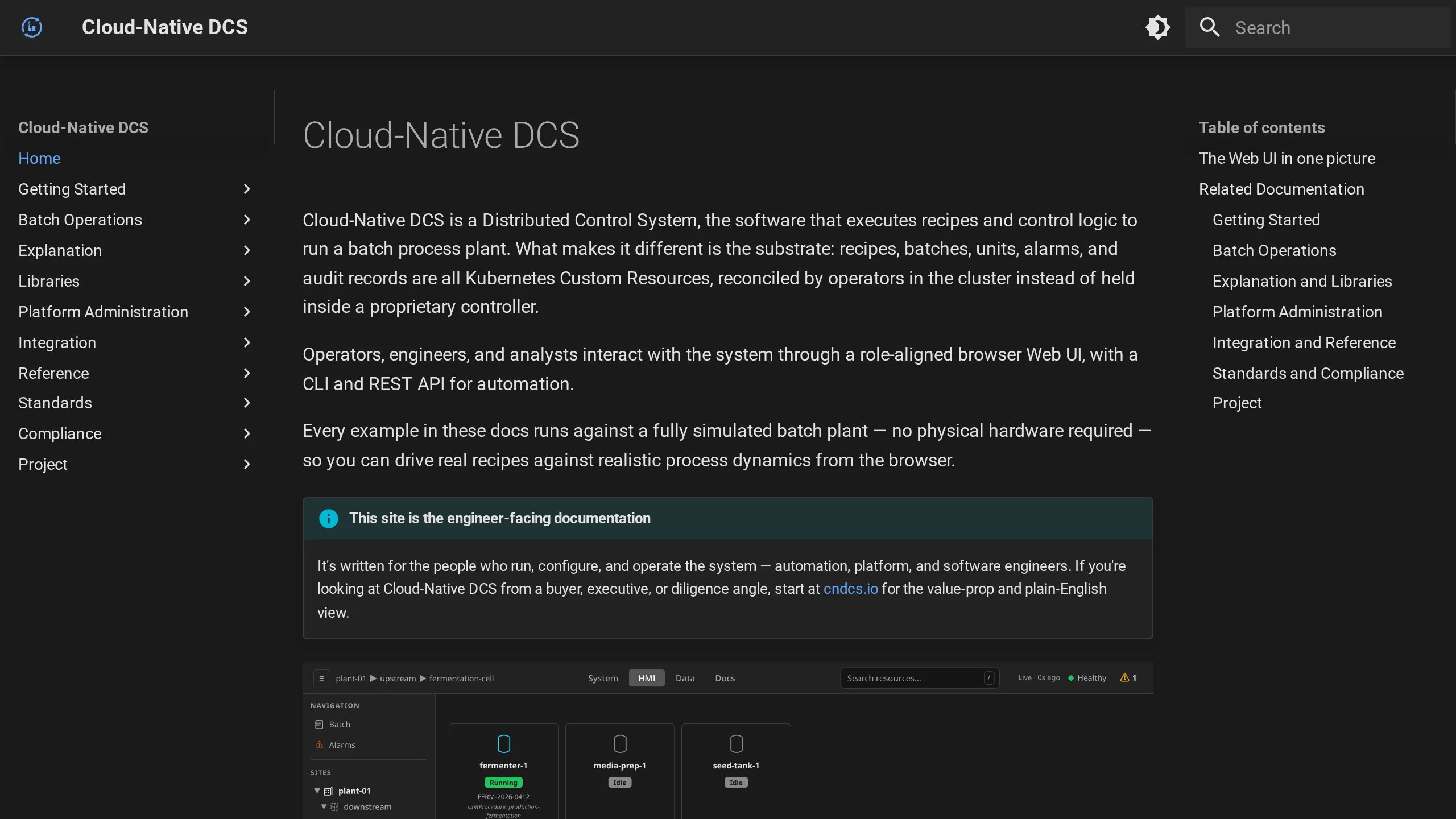Click the HMI tab in the screenshot
Screen dimensions: 1456x819
(x=647, y=678)
